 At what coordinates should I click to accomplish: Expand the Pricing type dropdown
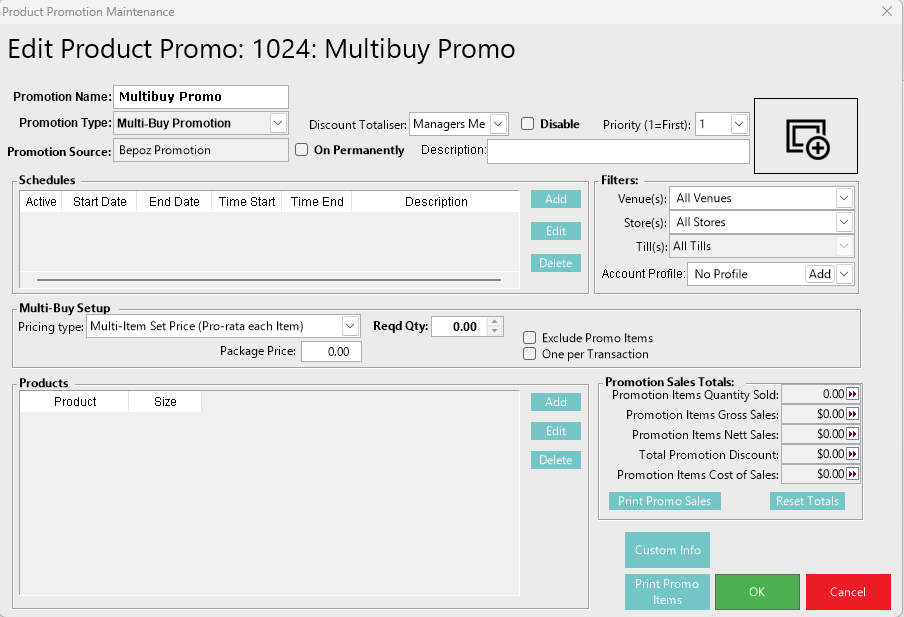coord(350,326)
